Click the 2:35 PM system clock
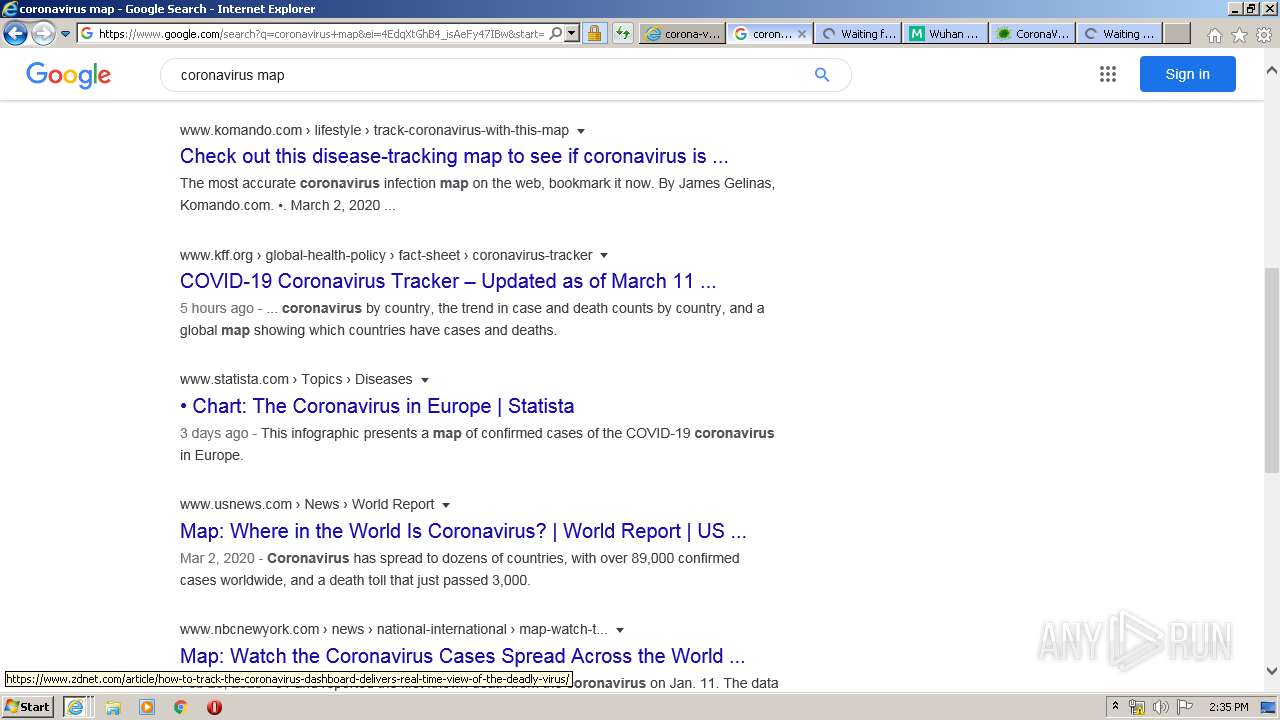The width and height of the screenshot is (1280, 720). (x=1229, y=707)
